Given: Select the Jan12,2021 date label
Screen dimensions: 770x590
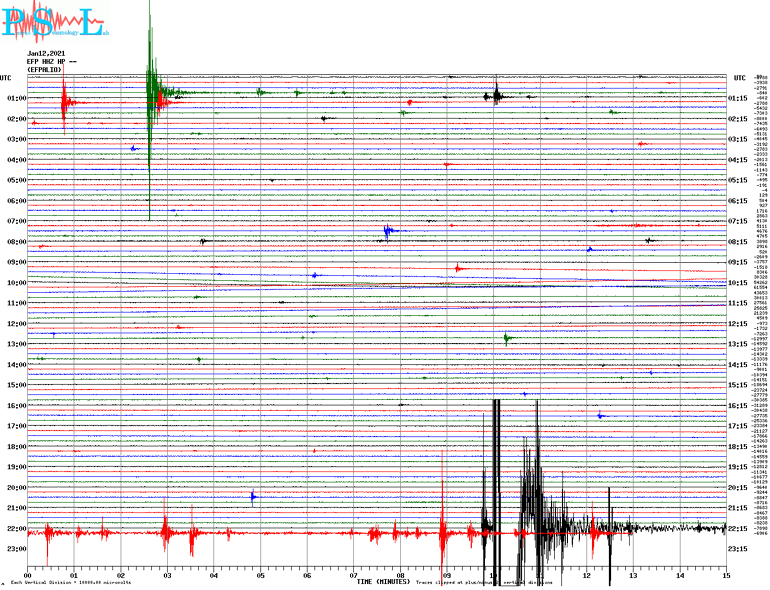Looking at the screenshot, I should click(x=46, y=53).
